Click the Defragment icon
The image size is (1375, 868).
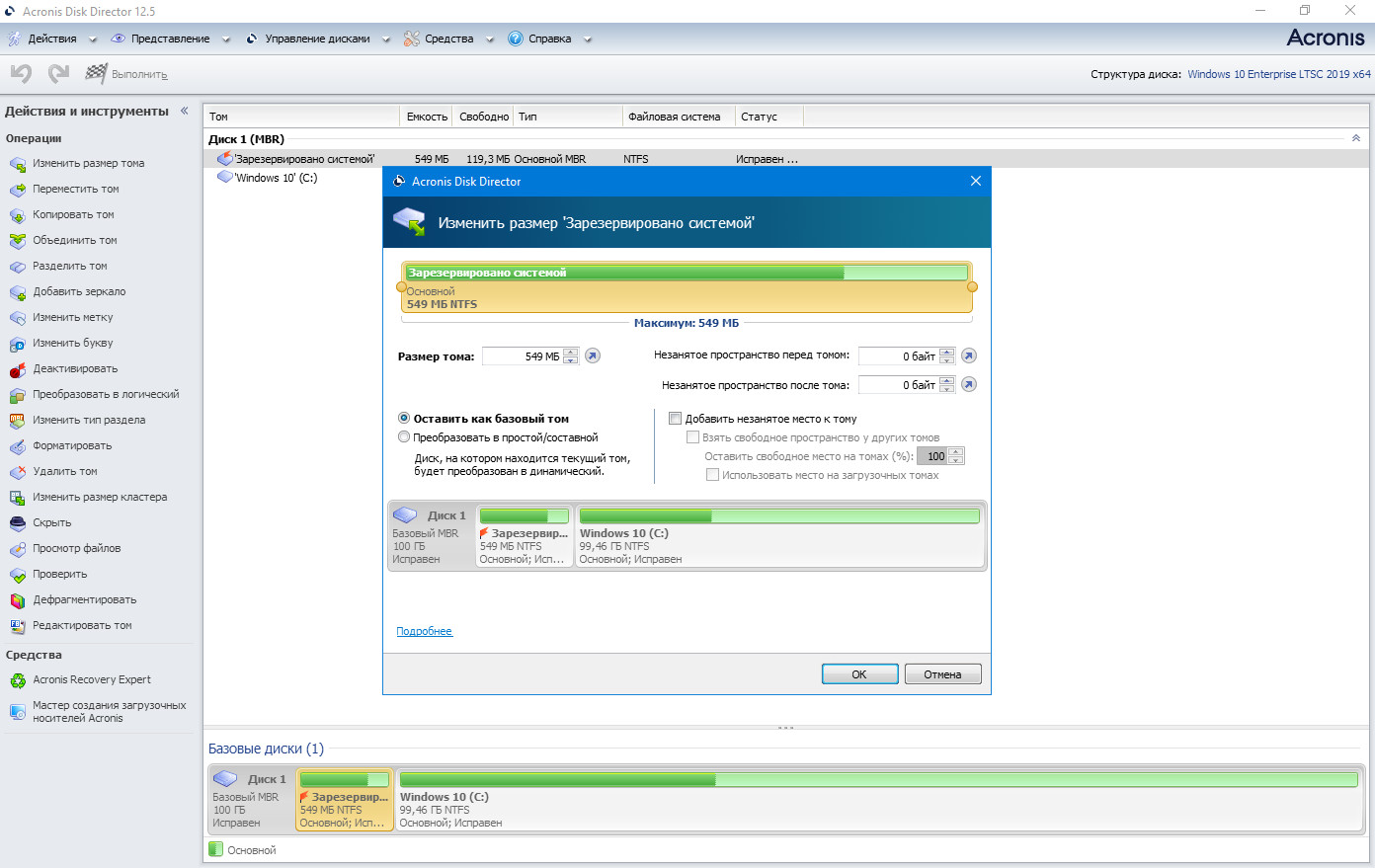[17, 600]
